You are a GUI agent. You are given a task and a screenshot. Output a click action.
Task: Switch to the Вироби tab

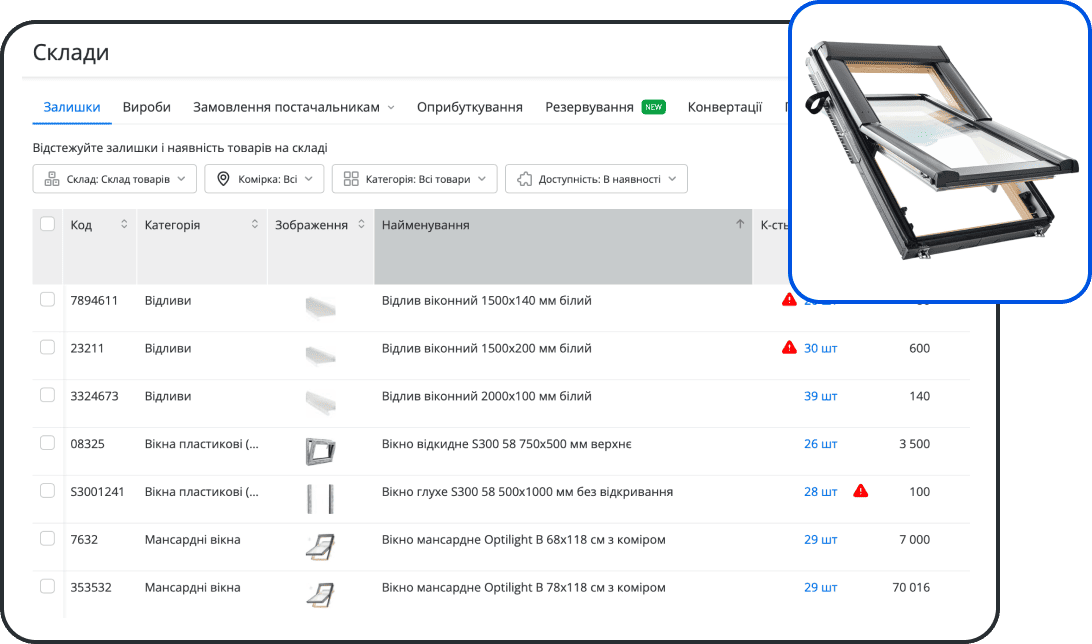[x=147, y=107]
